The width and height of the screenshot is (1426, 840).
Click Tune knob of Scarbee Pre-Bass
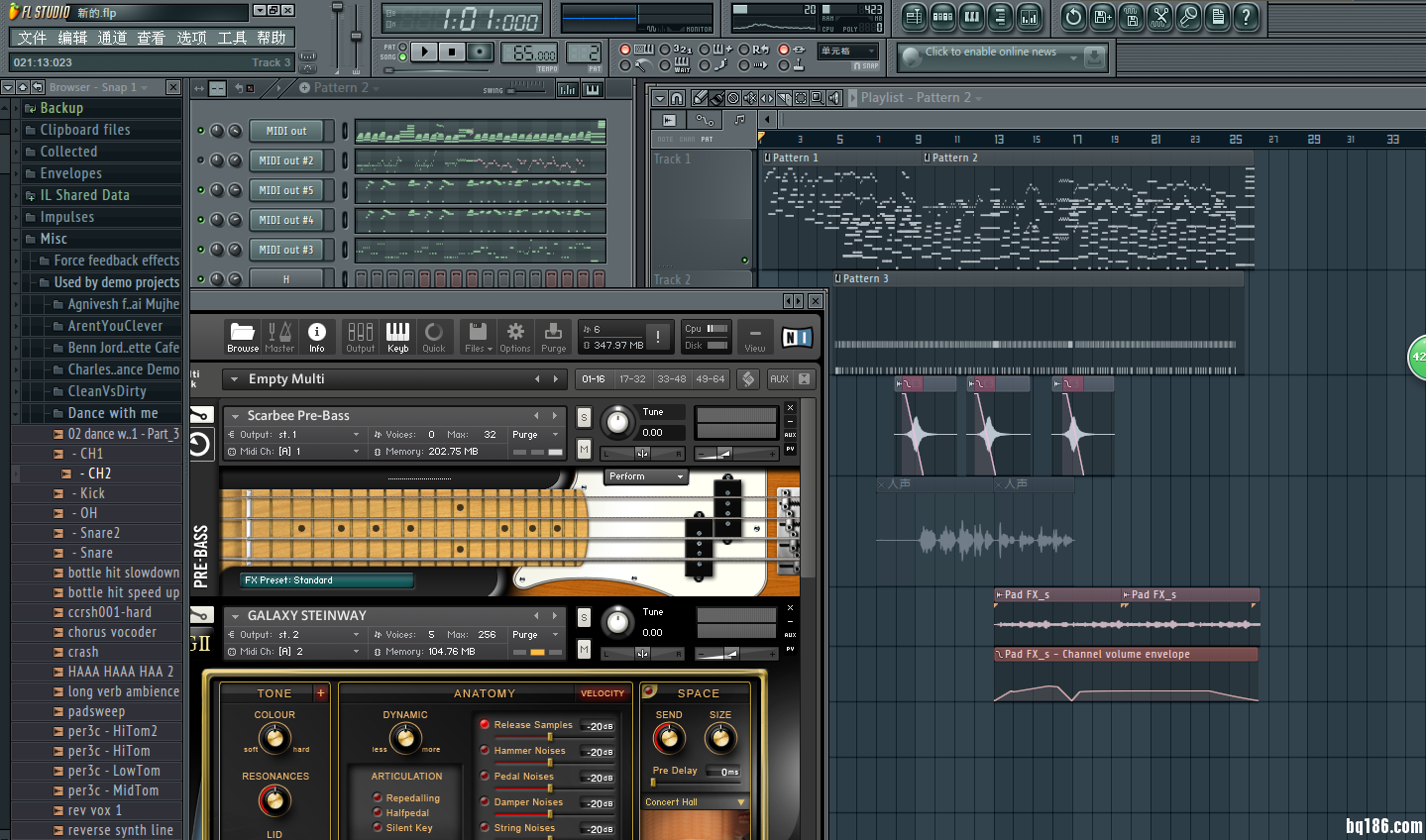click(x=617, y=422)
